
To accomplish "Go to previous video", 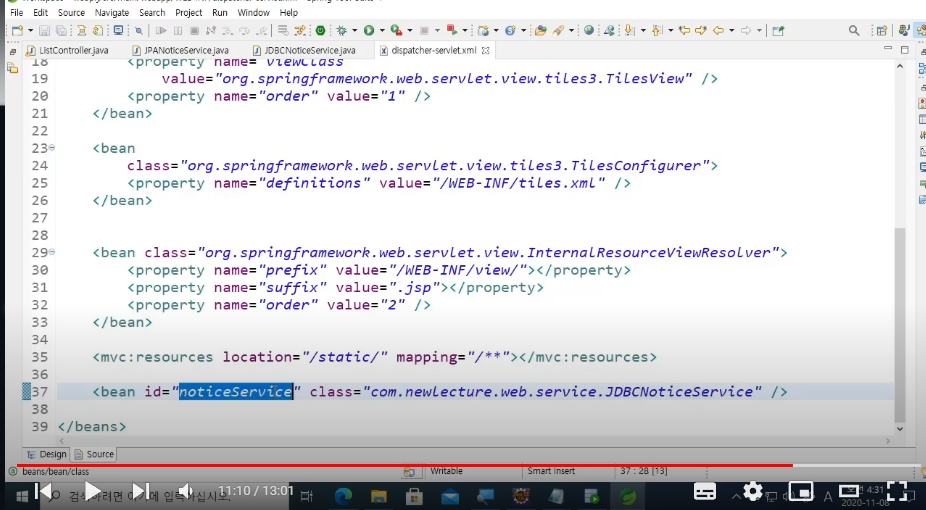I will (x=43, y=491).
